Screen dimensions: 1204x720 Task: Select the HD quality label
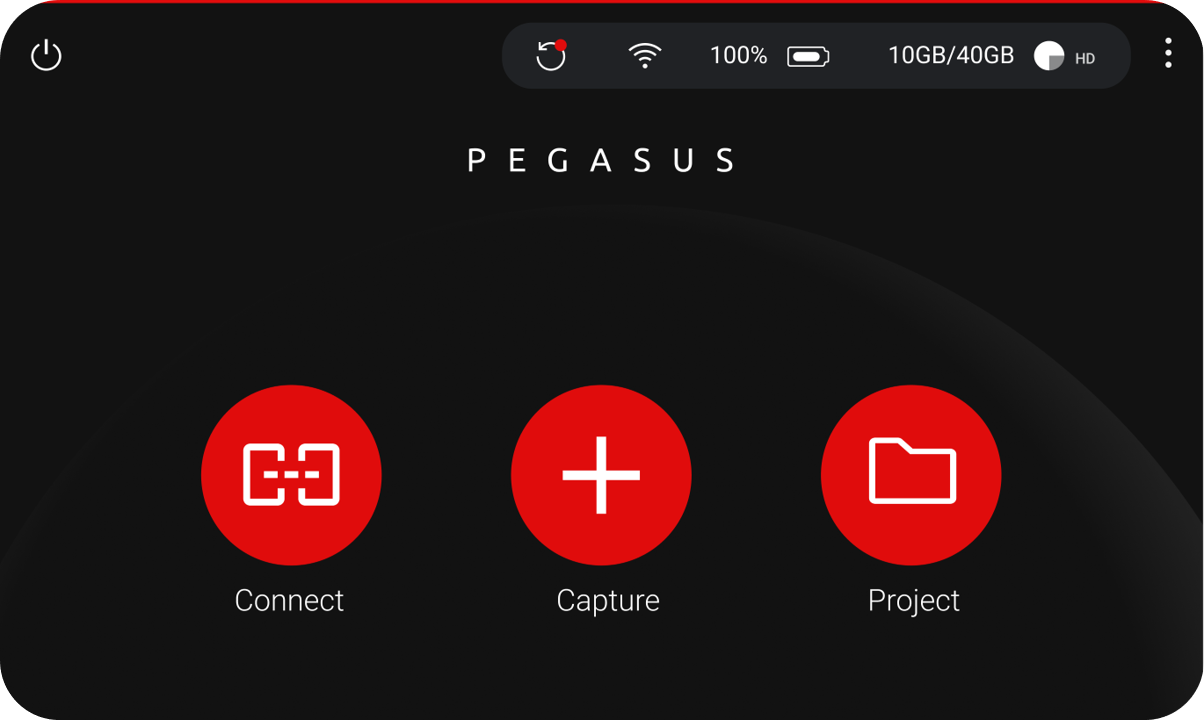coord(1085,59)
